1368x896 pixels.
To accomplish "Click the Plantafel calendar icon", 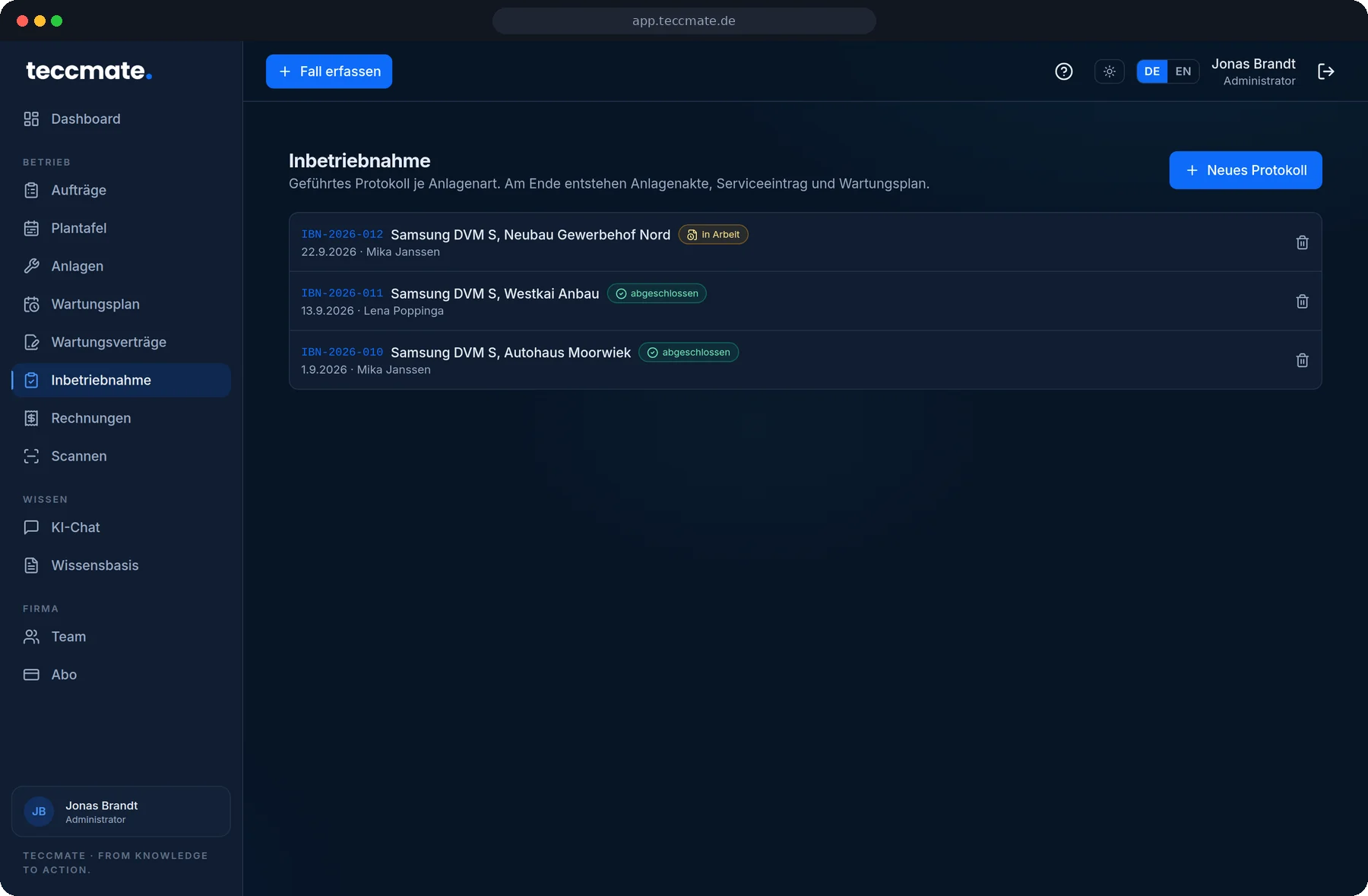I will click(31, 228).
